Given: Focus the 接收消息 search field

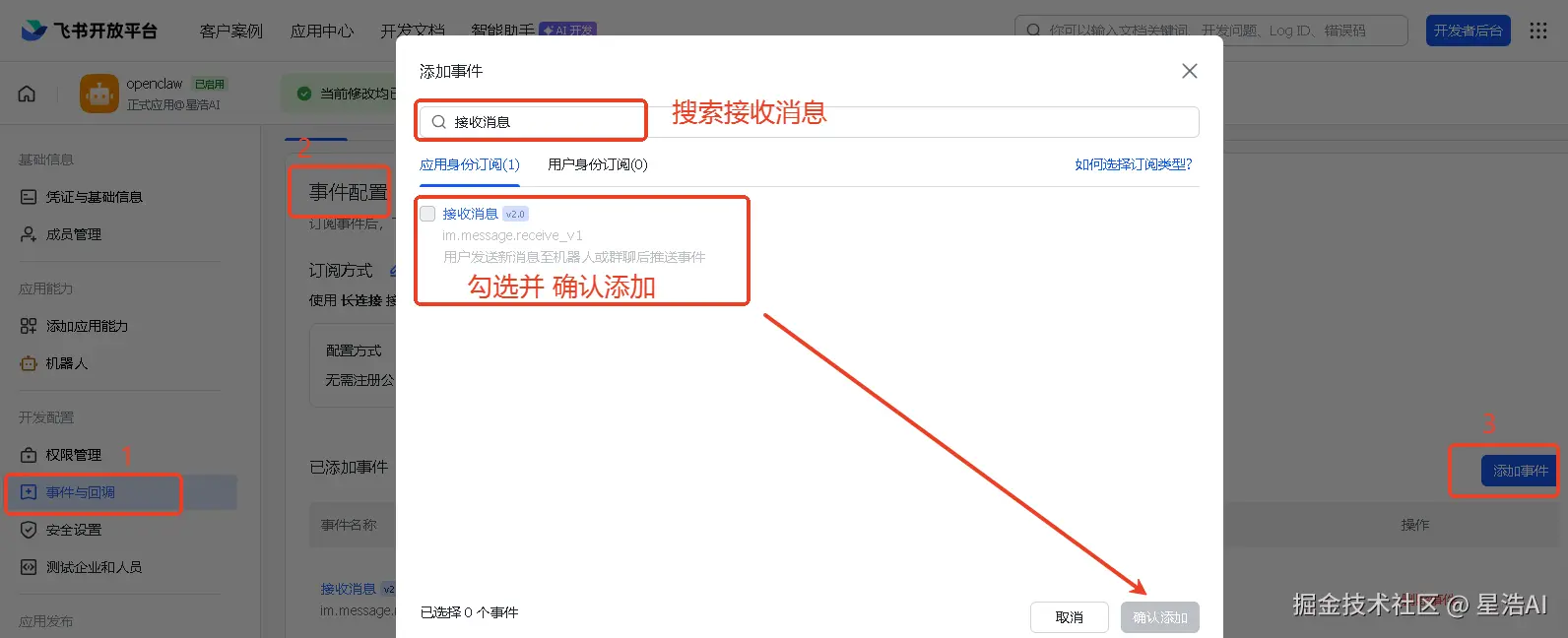Looking at the screenshot, I should (810, 122).
